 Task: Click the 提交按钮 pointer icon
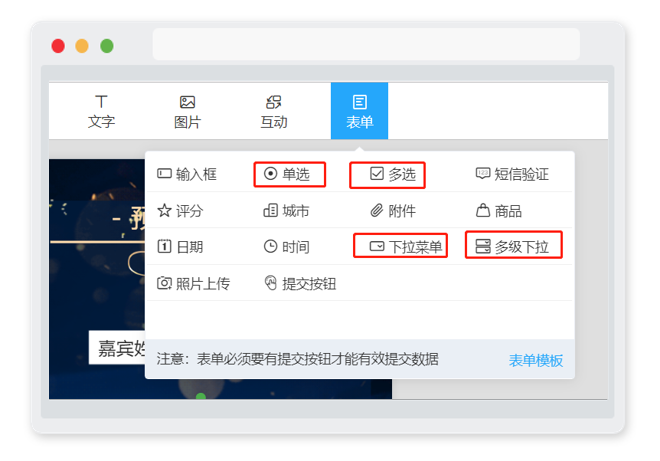click(x=270, y=283)
